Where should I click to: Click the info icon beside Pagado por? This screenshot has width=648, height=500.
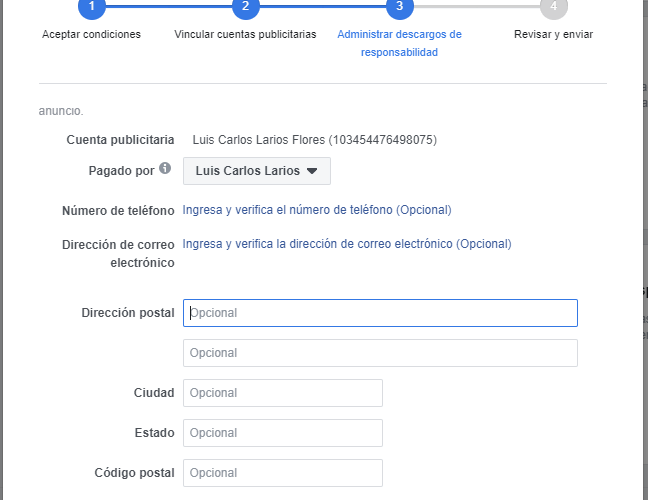(x=165, y=169)
